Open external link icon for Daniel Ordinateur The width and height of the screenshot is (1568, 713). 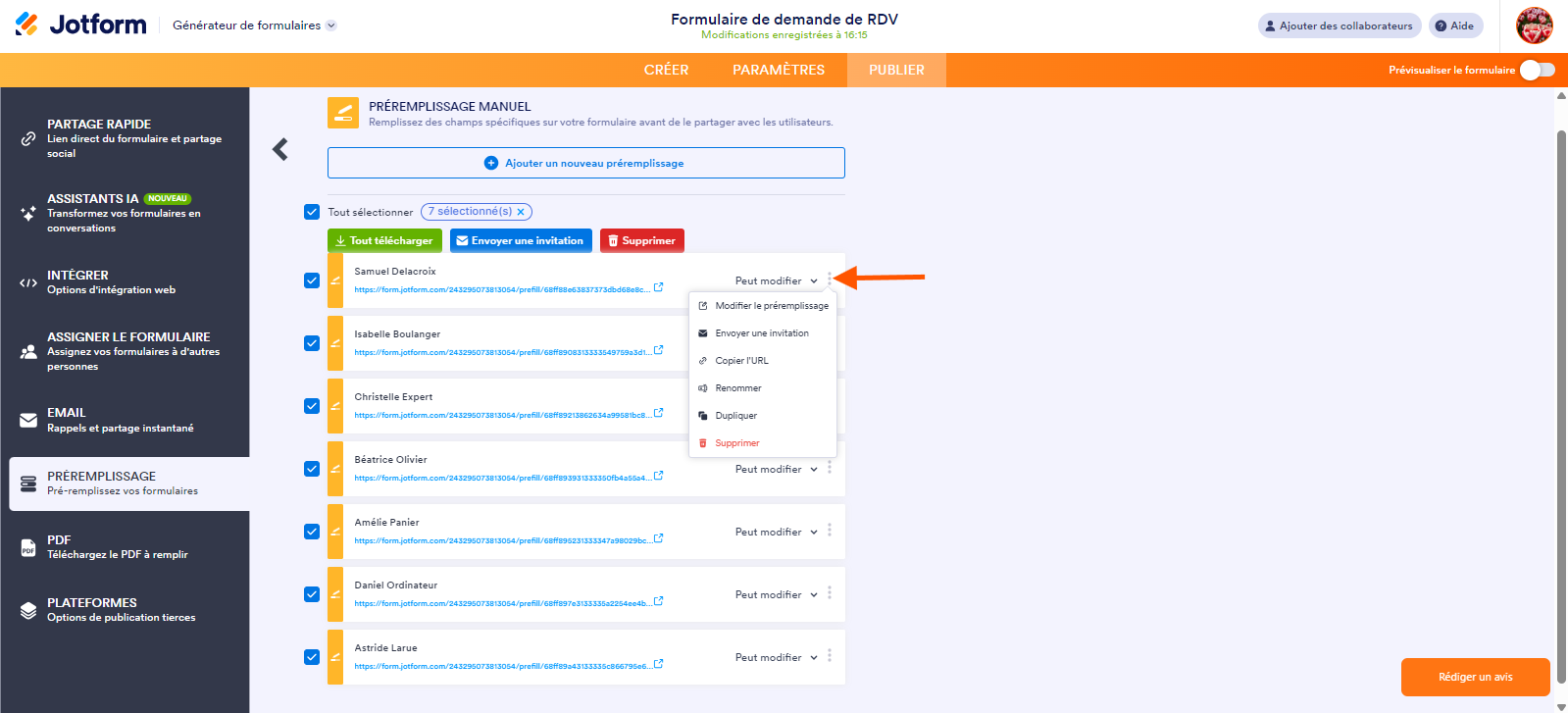pos(659,601)
